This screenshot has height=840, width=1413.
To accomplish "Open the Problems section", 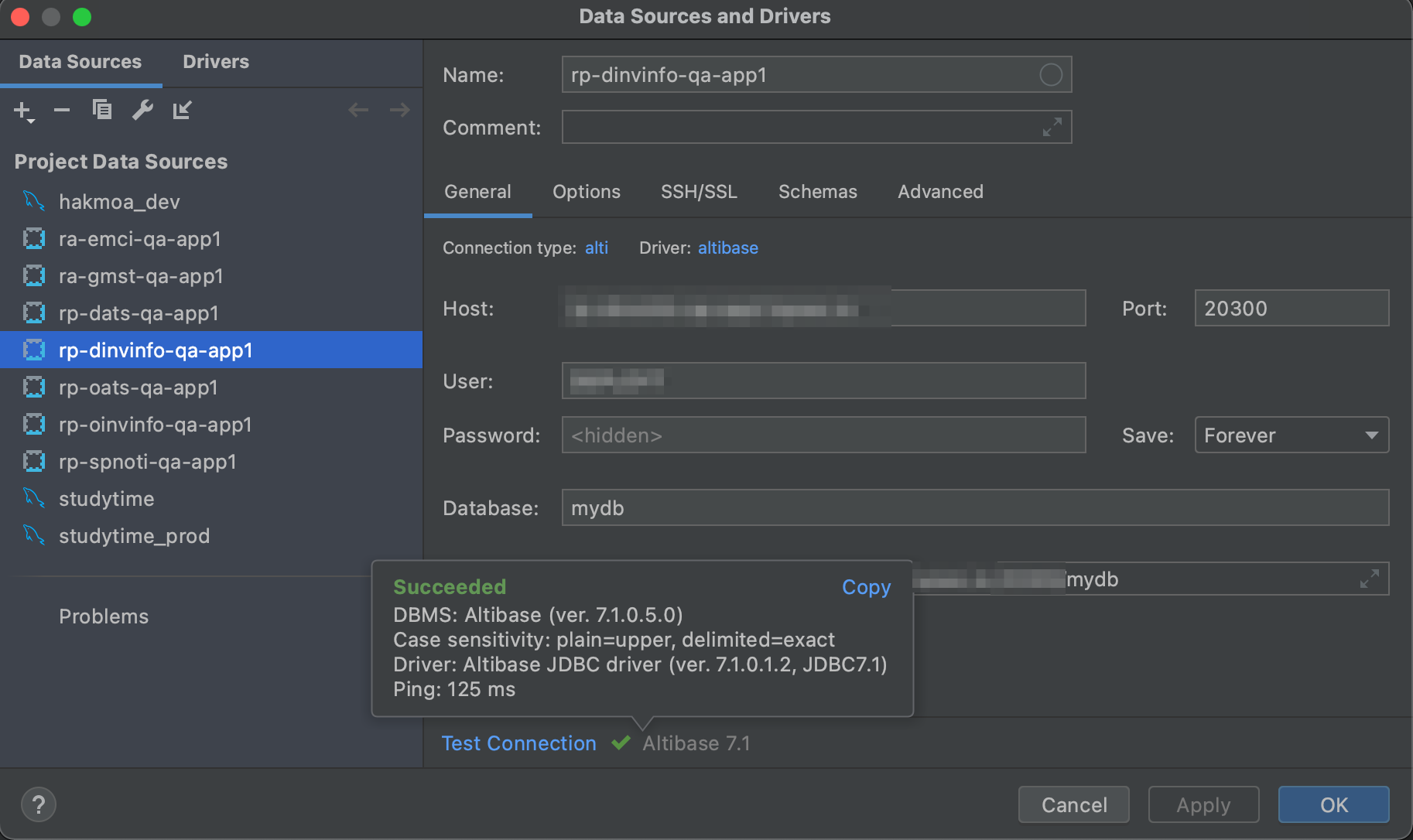I will [x=104, y=616].
